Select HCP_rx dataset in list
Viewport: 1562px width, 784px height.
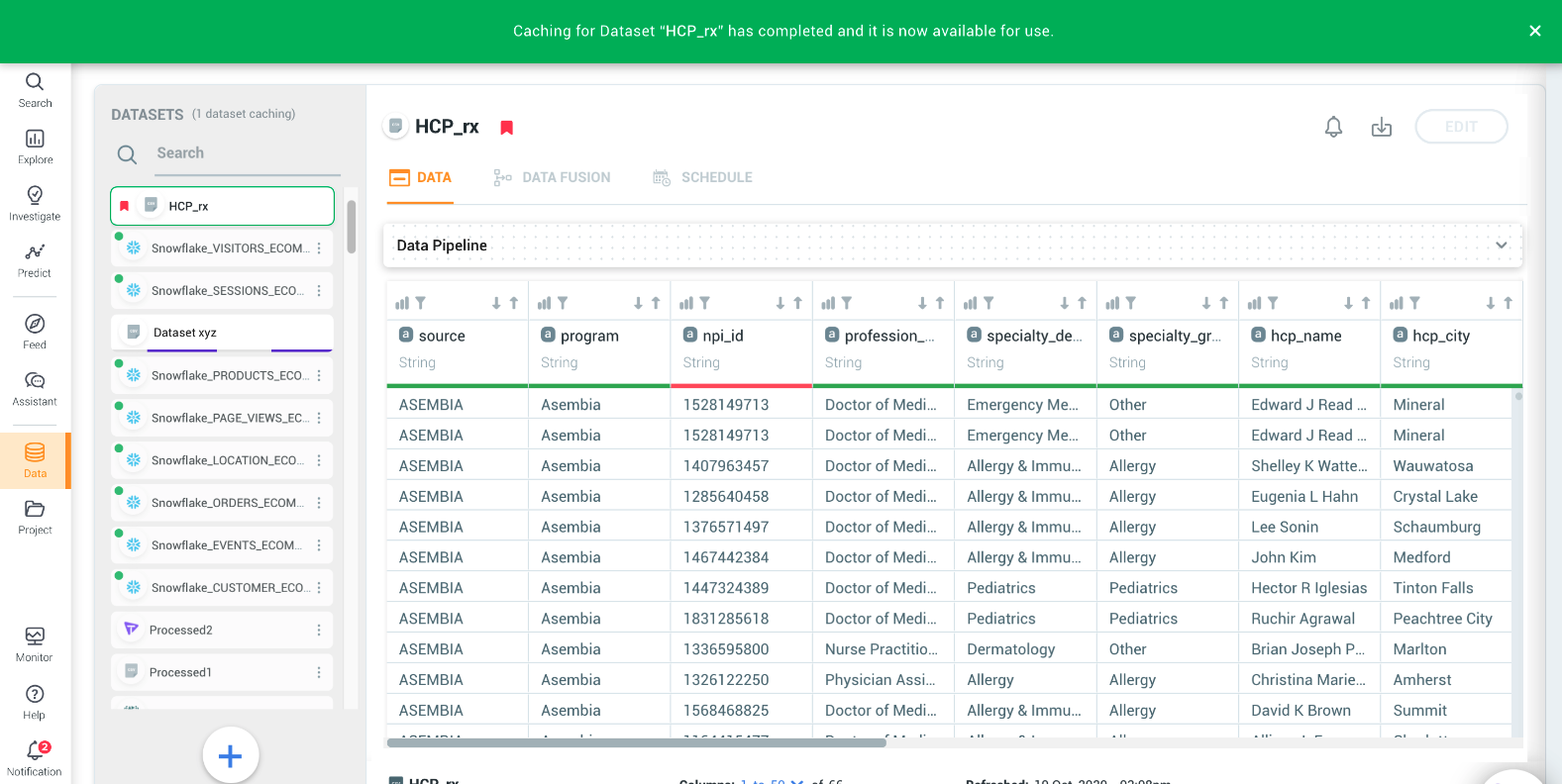(x=222, y=206)
